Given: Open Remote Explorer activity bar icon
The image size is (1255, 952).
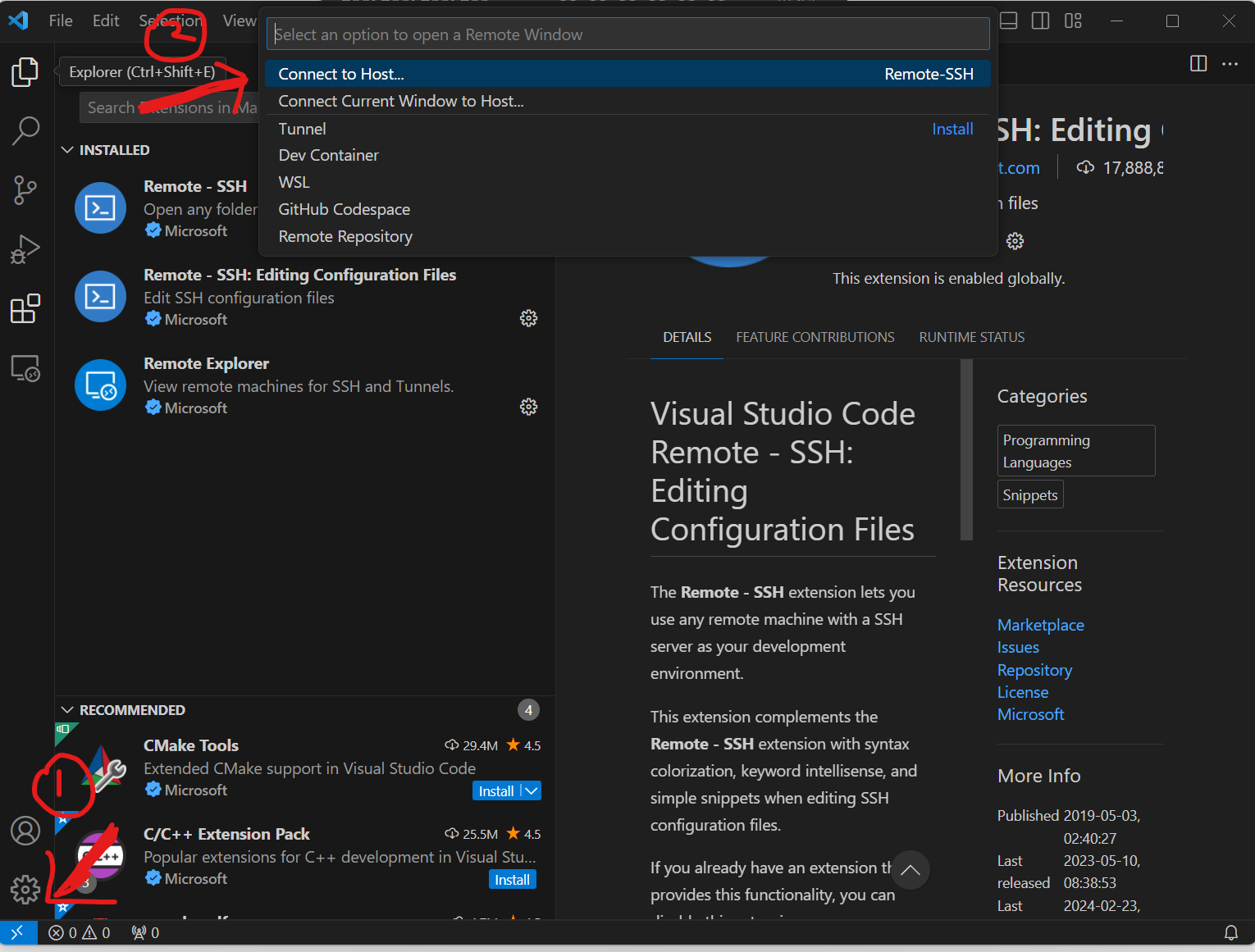Looking at the screenshot, I should [x=25, y=369].
